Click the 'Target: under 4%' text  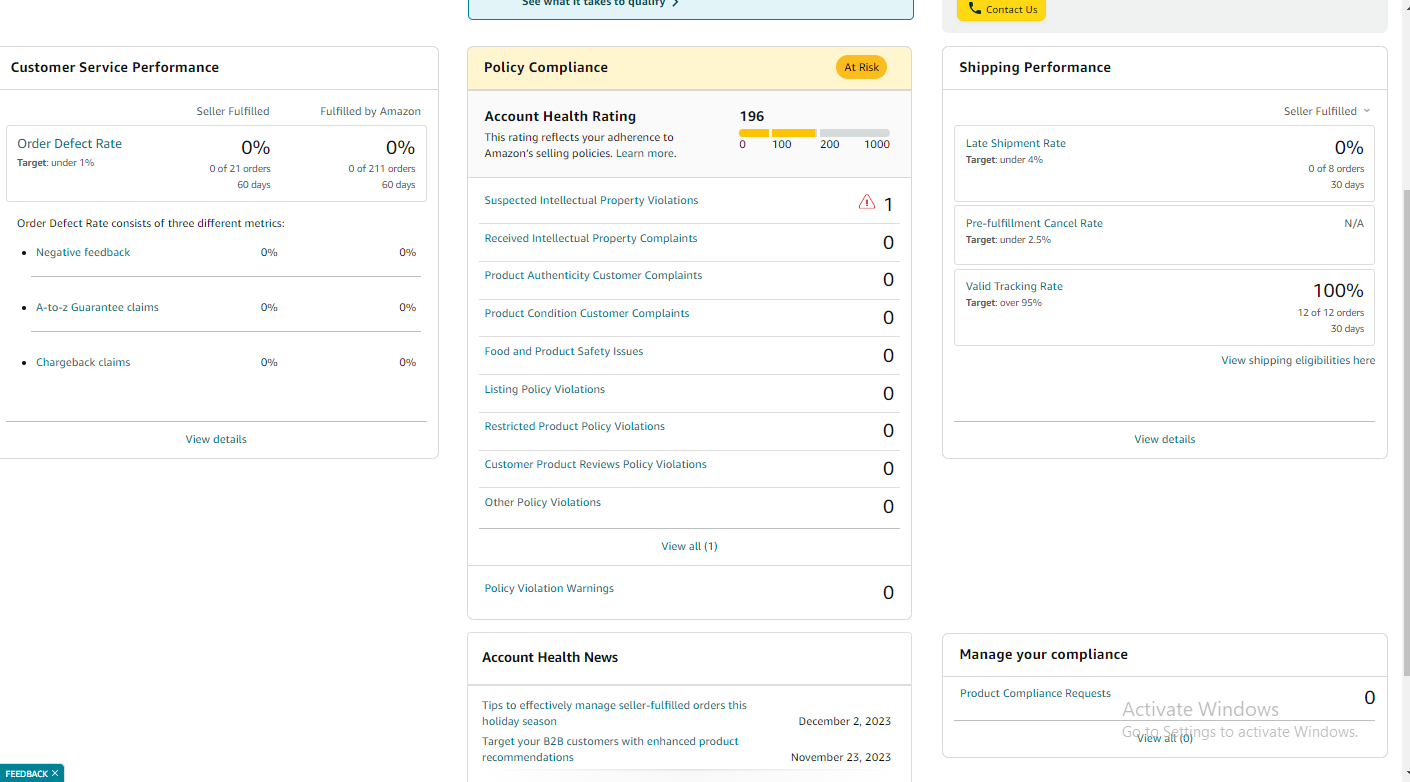coord(1004,159)
